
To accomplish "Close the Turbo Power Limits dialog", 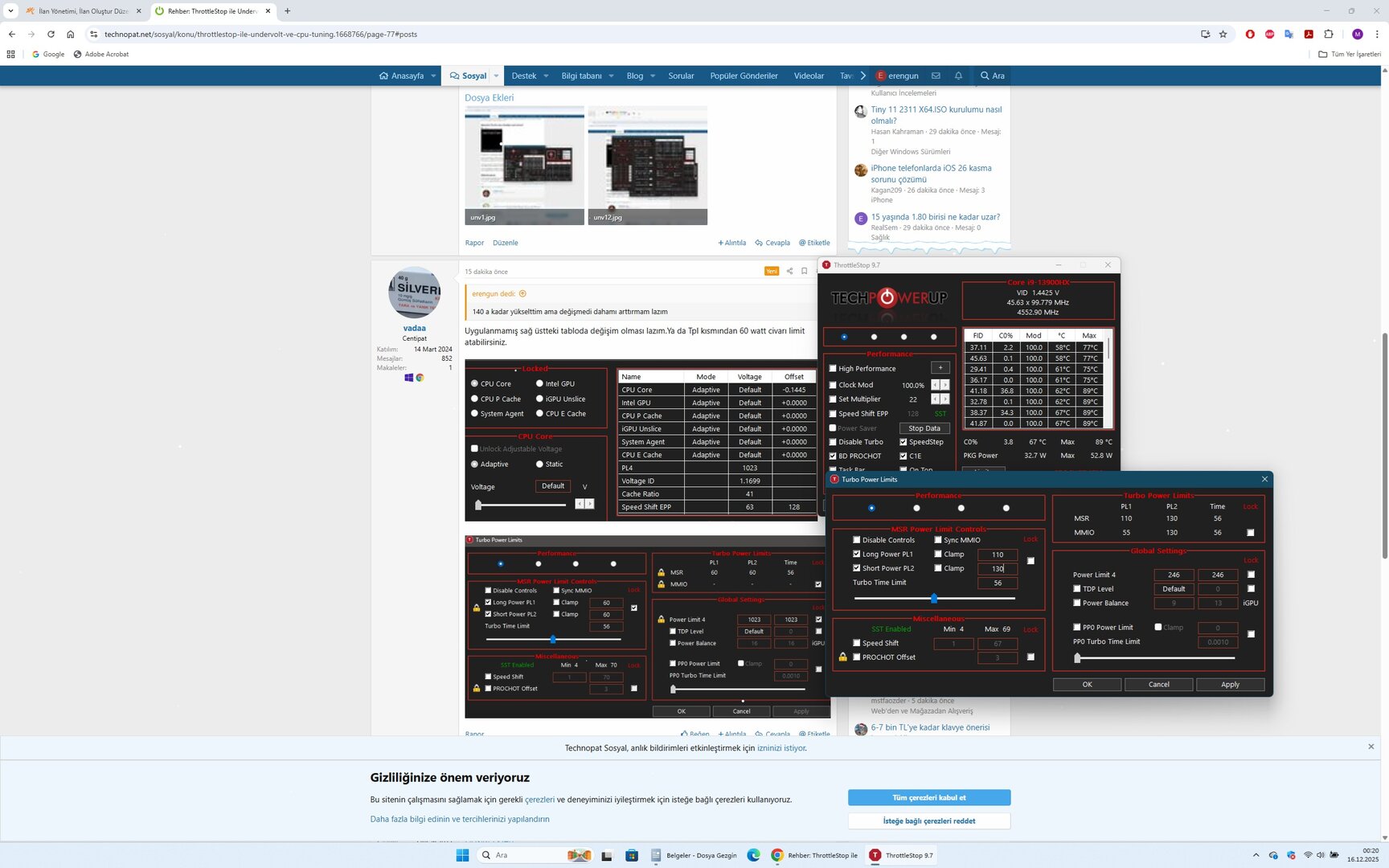I will (x=1264, y=479).
